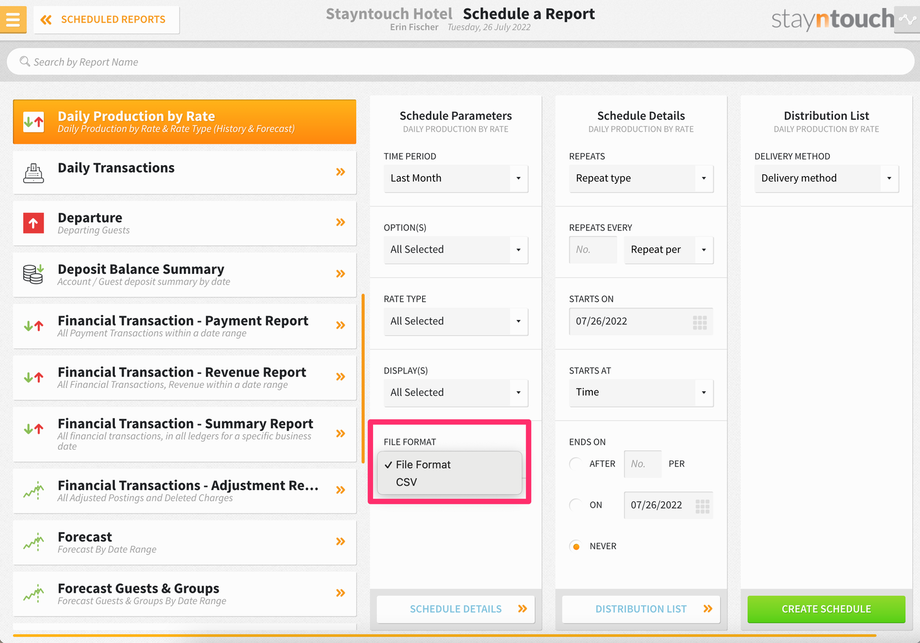The width and height of the screenshot is (920, 643).
Task: Click the Forecast chart icon
Action: pos(33,542)
